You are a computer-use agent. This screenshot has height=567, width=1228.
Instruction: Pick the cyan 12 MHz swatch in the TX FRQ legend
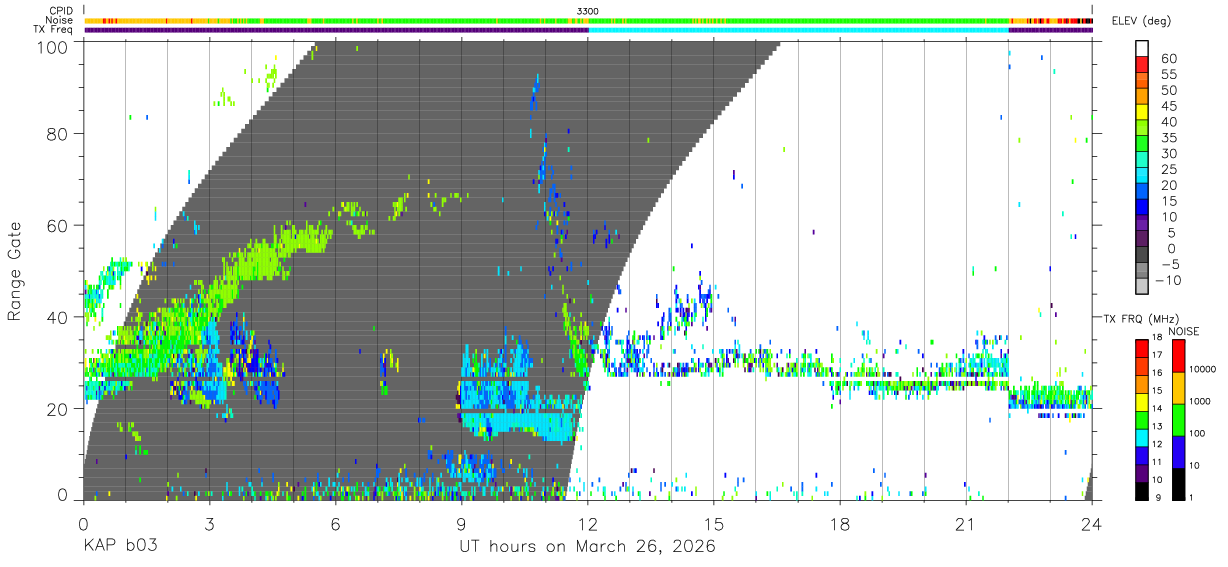1143,437
